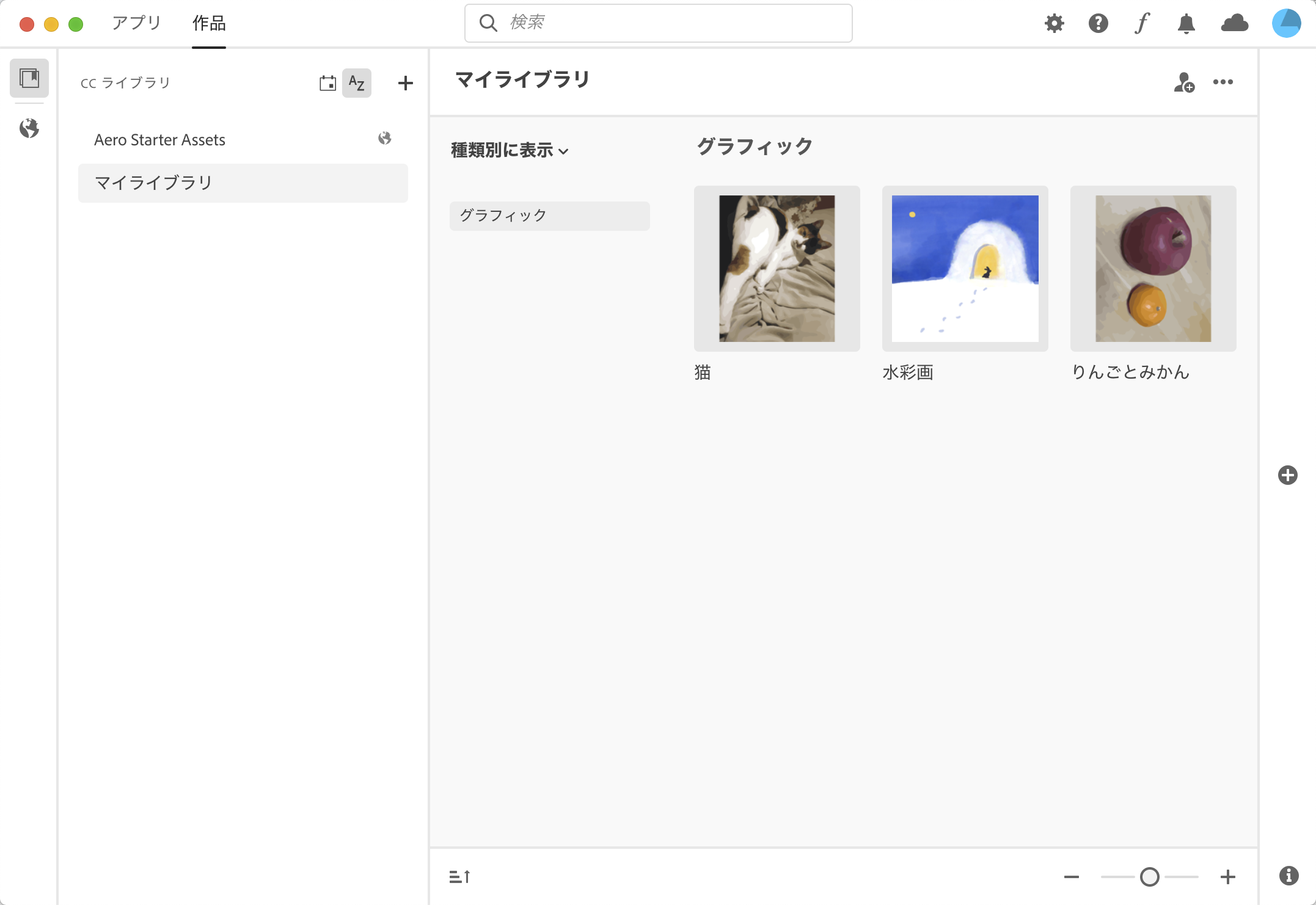The width and height of the screenshot is (1316, 905).
Task: Open the Aero Starter Assets library
Action: [x=160, y=140]
